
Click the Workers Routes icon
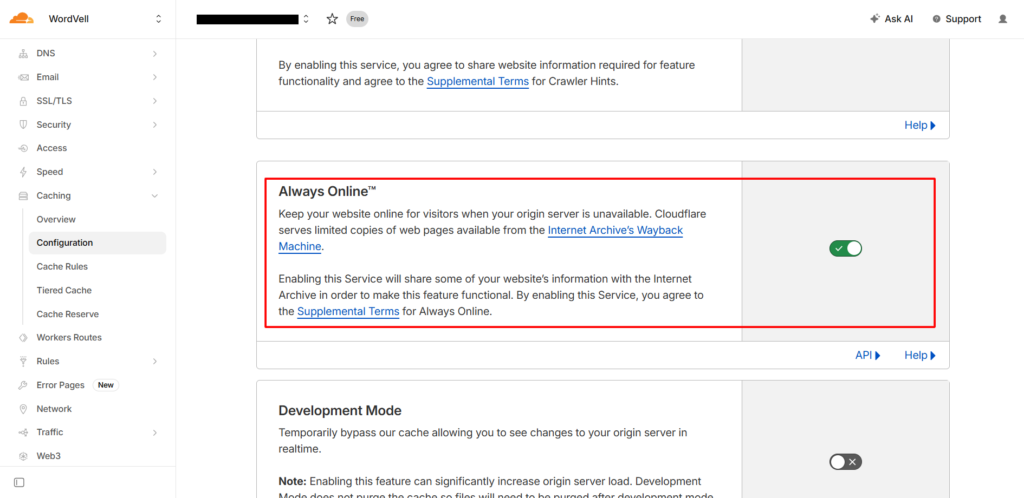tap(24, 337)
